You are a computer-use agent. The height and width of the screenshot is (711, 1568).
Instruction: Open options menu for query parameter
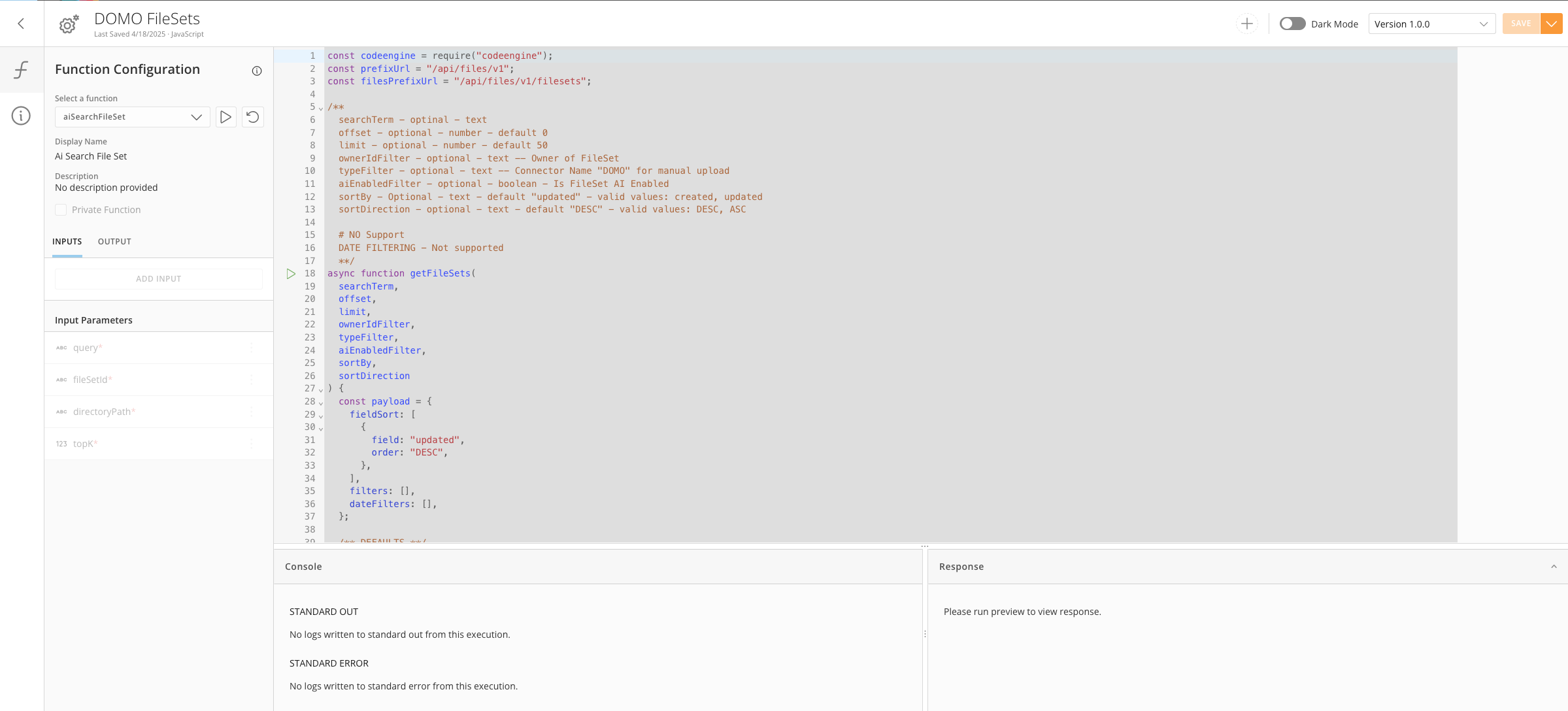pyautogui.click(x=252, y=348)
